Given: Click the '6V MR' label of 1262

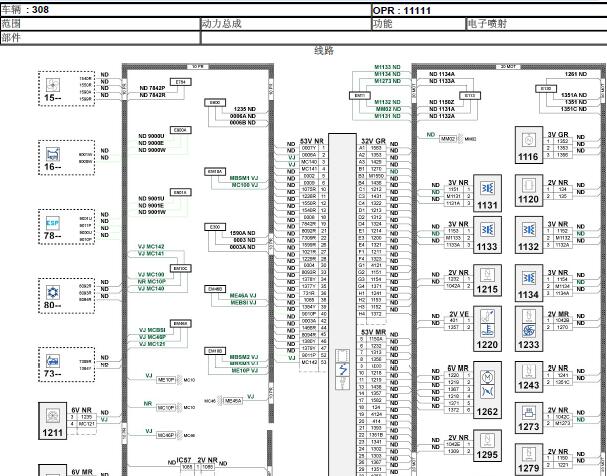Looking at the screenshot, I should click(x=458, y=368).
